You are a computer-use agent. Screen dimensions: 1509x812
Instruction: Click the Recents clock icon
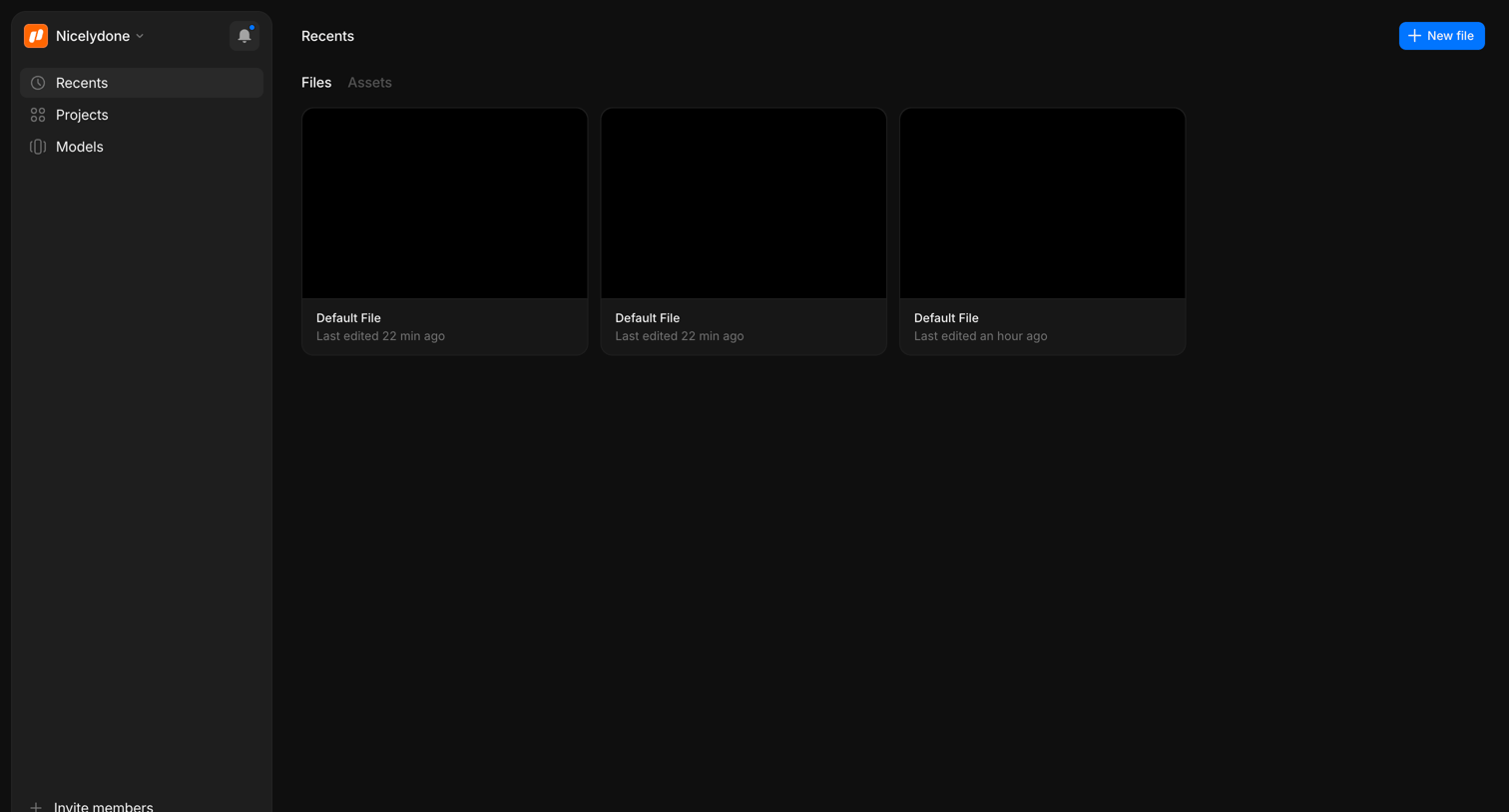tap(38, 83)
